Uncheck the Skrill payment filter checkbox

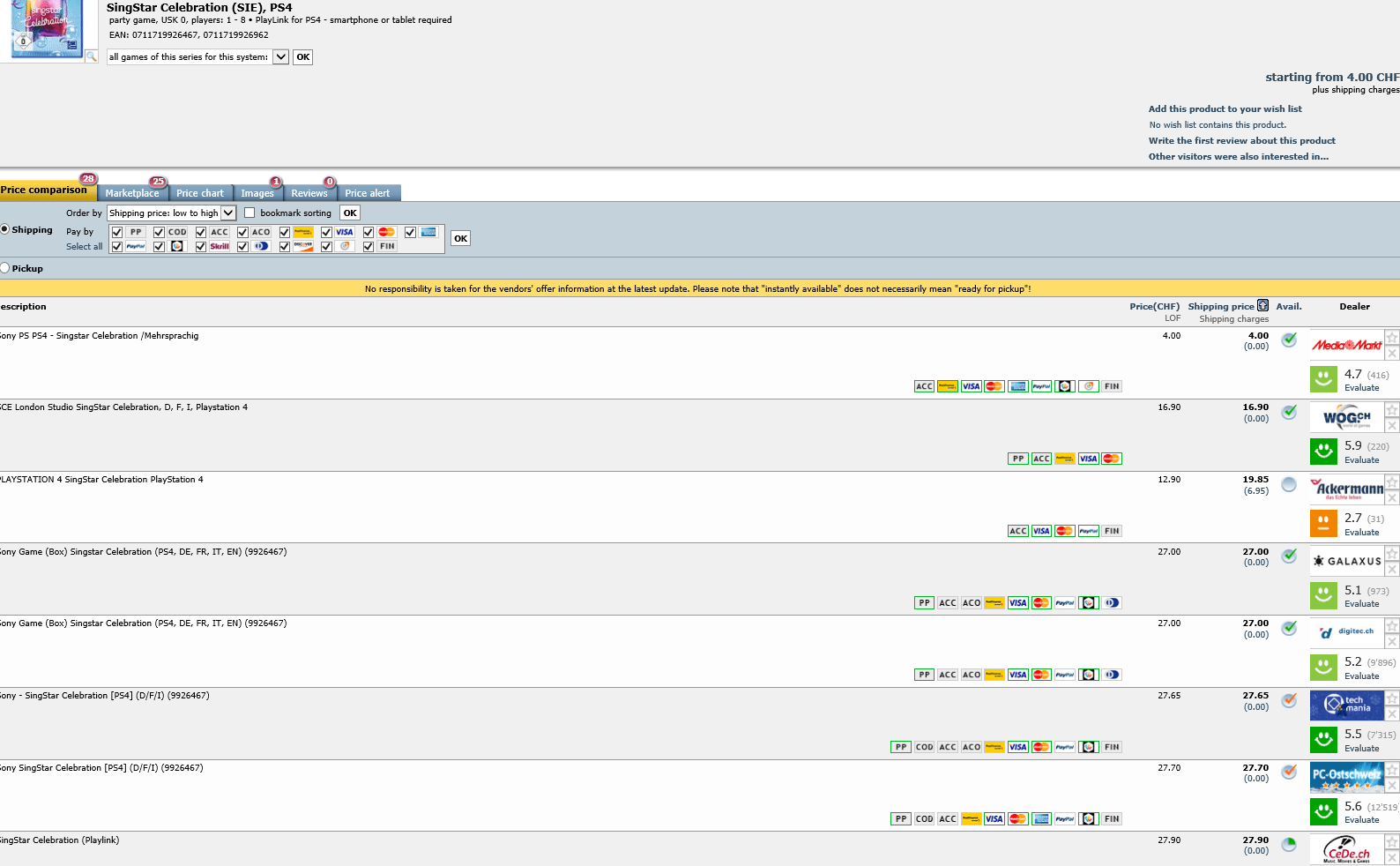201,247
